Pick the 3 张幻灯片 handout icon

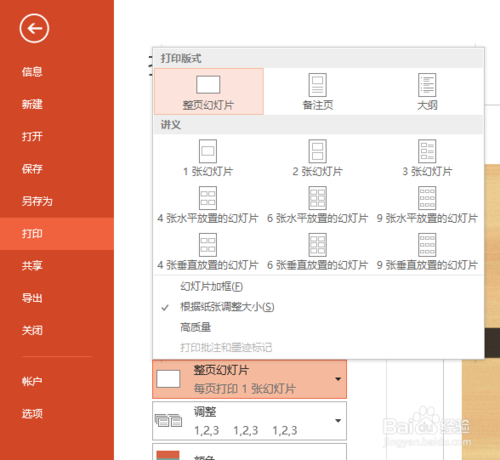point(427,151)
